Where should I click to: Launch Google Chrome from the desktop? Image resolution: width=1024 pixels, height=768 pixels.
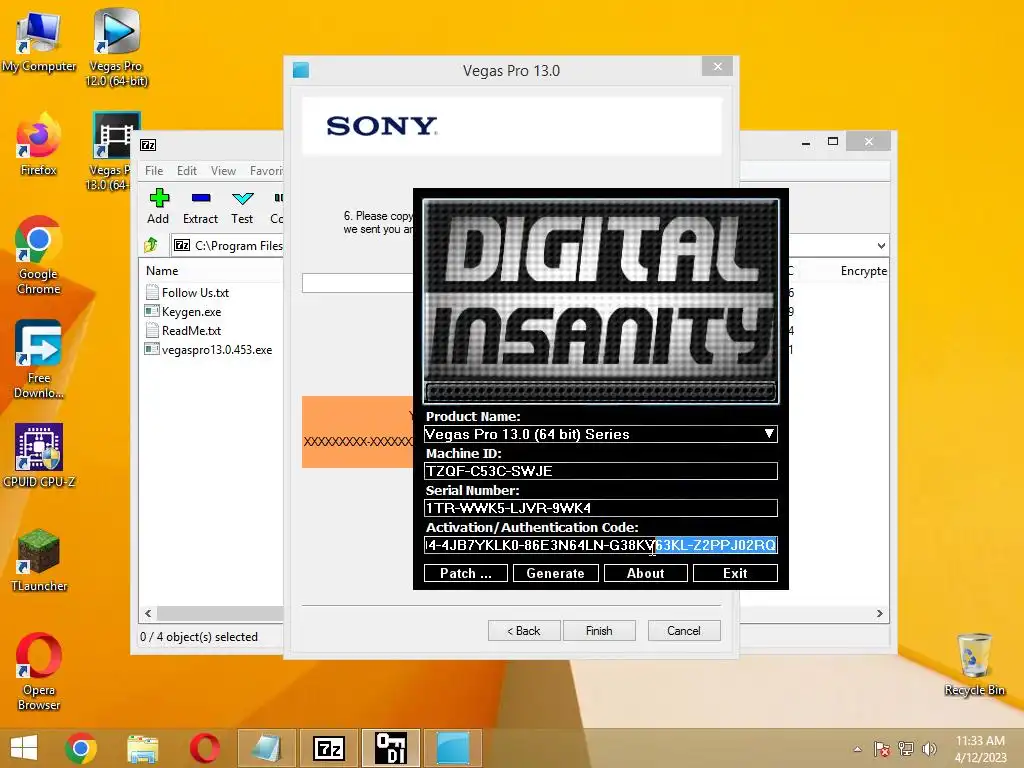click(x=39, y=255)
